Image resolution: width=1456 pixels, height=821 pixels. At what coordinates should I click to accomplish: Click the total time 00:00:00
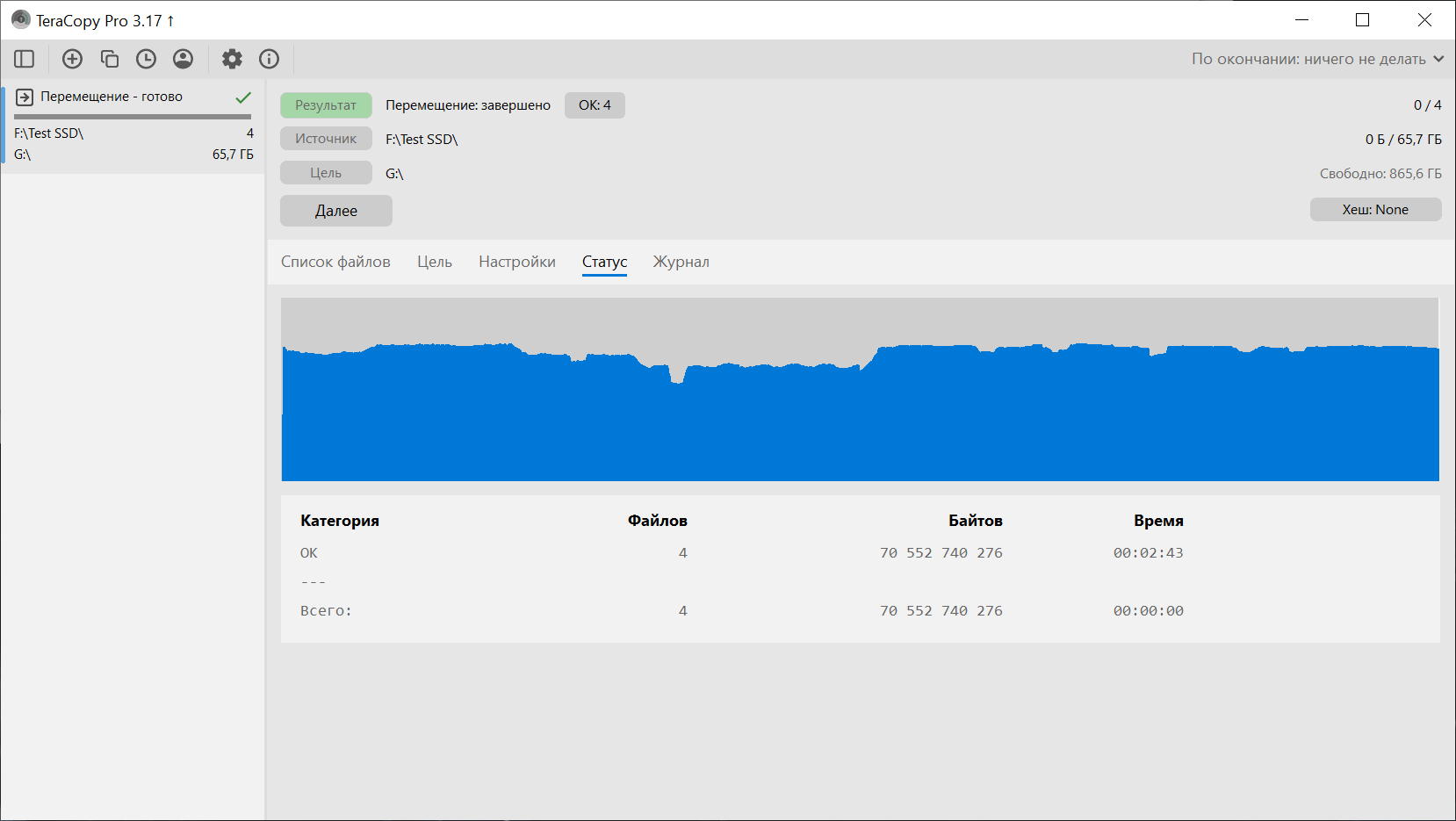[1149, 611]
